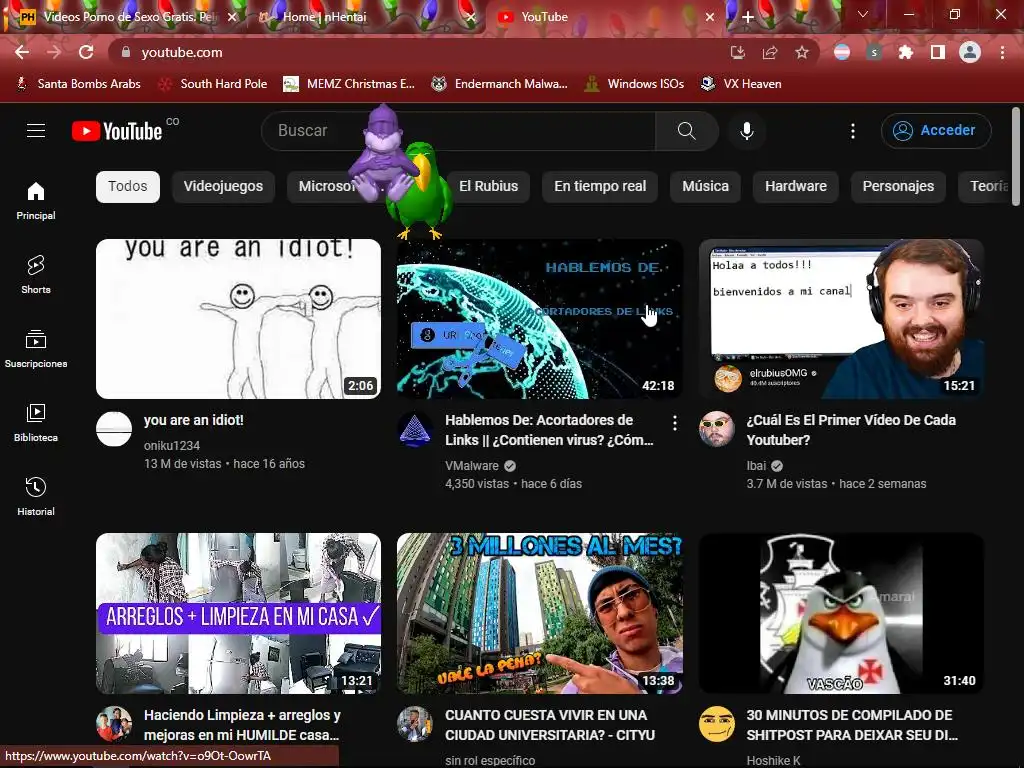Open the browser extensions puzzle icon
The width and height of the screenshot is (1024, 768).
pos(905,52)
